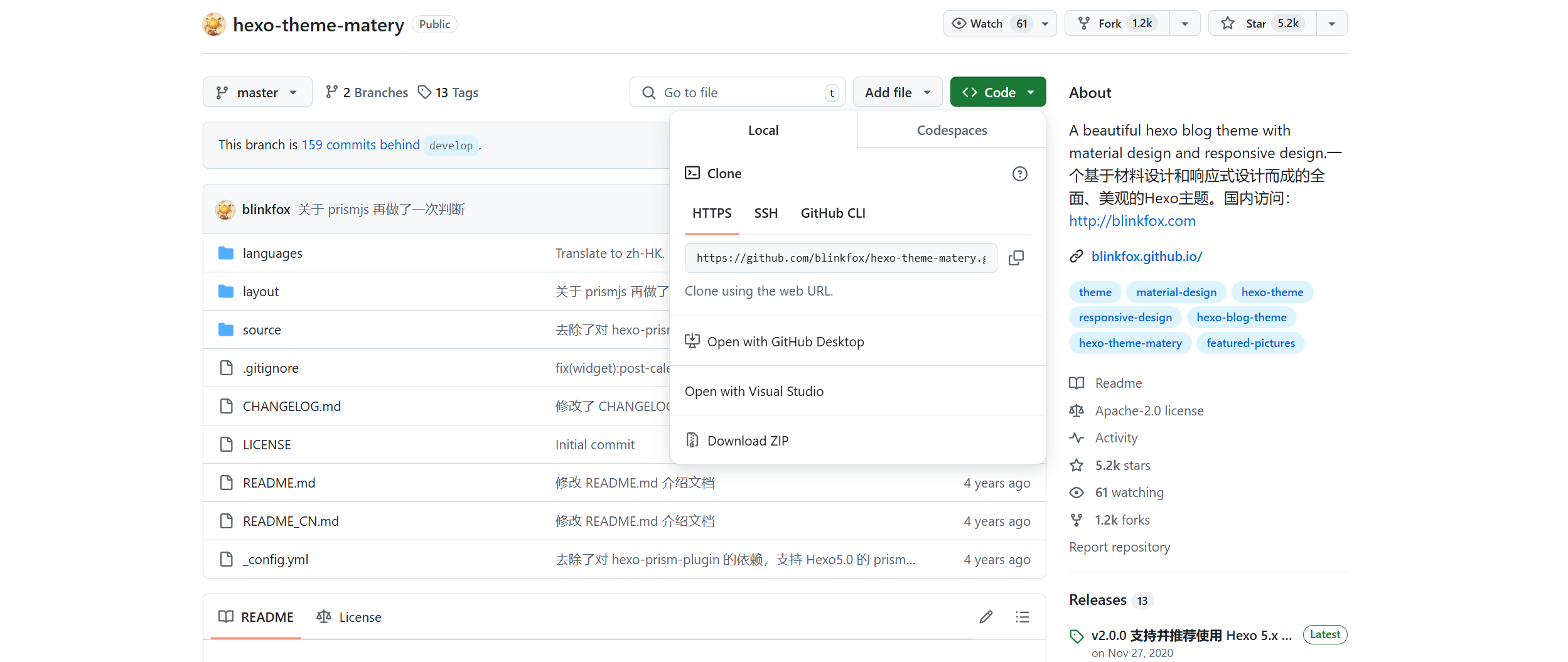
Task: Click the LICENSE file icon
Action: pos(226,444)
